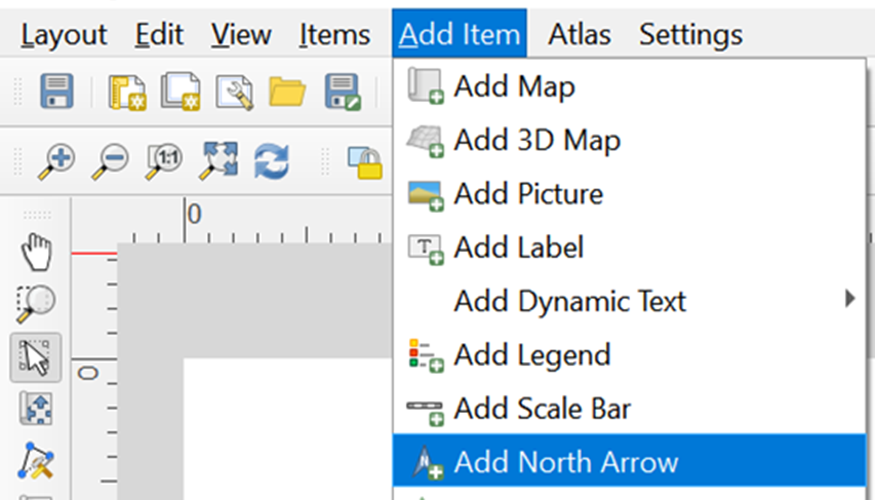Refresh the layout view
Viewport: 875px width, 500px height.
pyautogui.click(x=271, y=160)
